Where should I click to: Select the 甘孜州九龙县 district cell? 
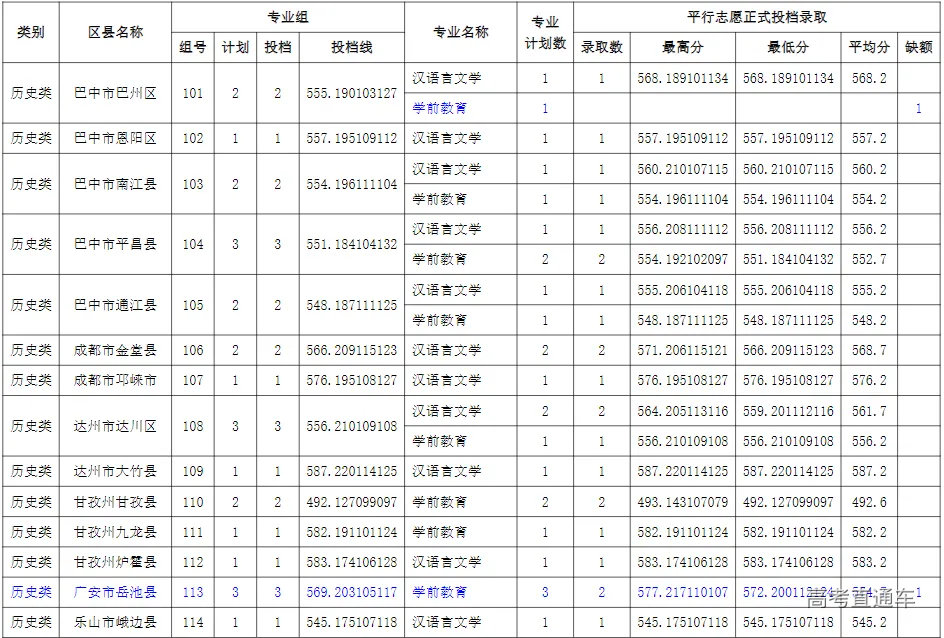pos(115,532)
